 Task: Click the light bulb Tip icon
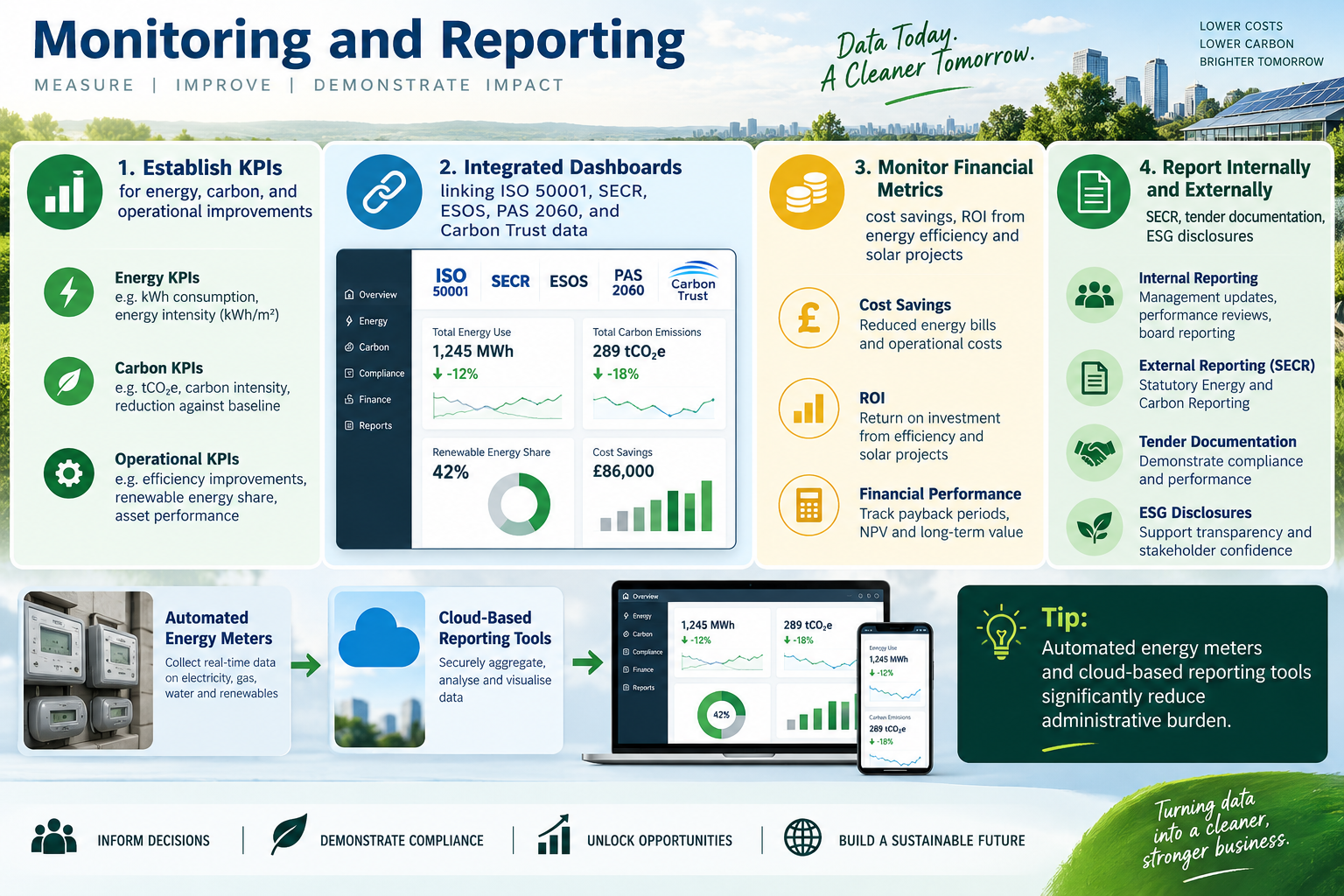tap(1000, 631)
